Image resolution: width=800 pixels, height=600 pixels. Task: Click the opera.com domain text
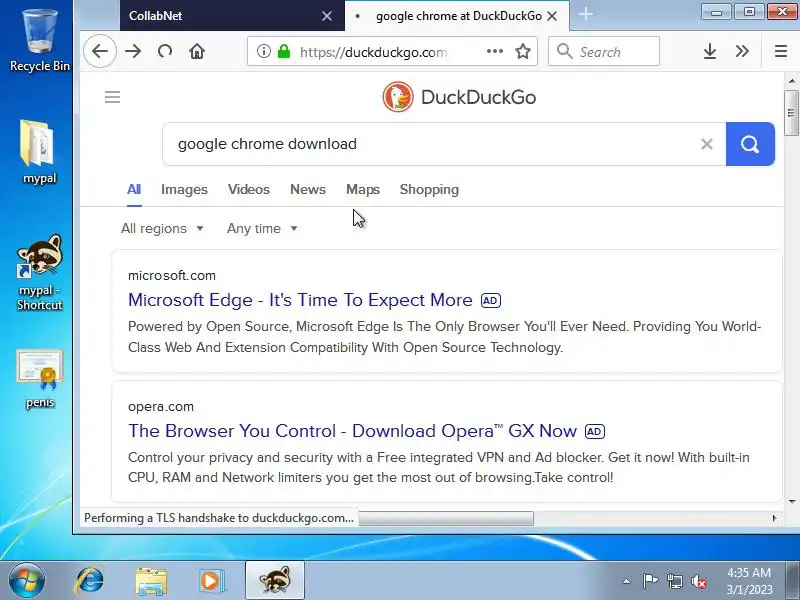pyautogui.click(x=161, y=407)
